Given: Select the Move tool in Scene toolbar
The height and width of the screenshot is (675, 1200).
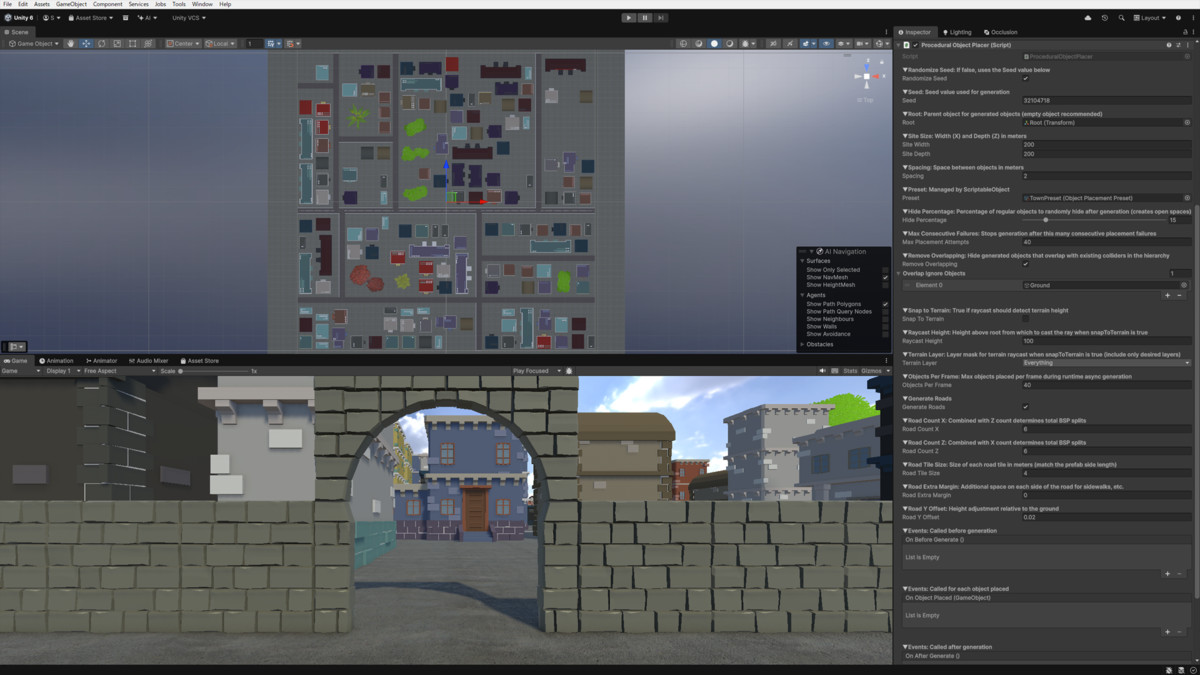Looking at the screenshot, I should [x=86, y=44].
